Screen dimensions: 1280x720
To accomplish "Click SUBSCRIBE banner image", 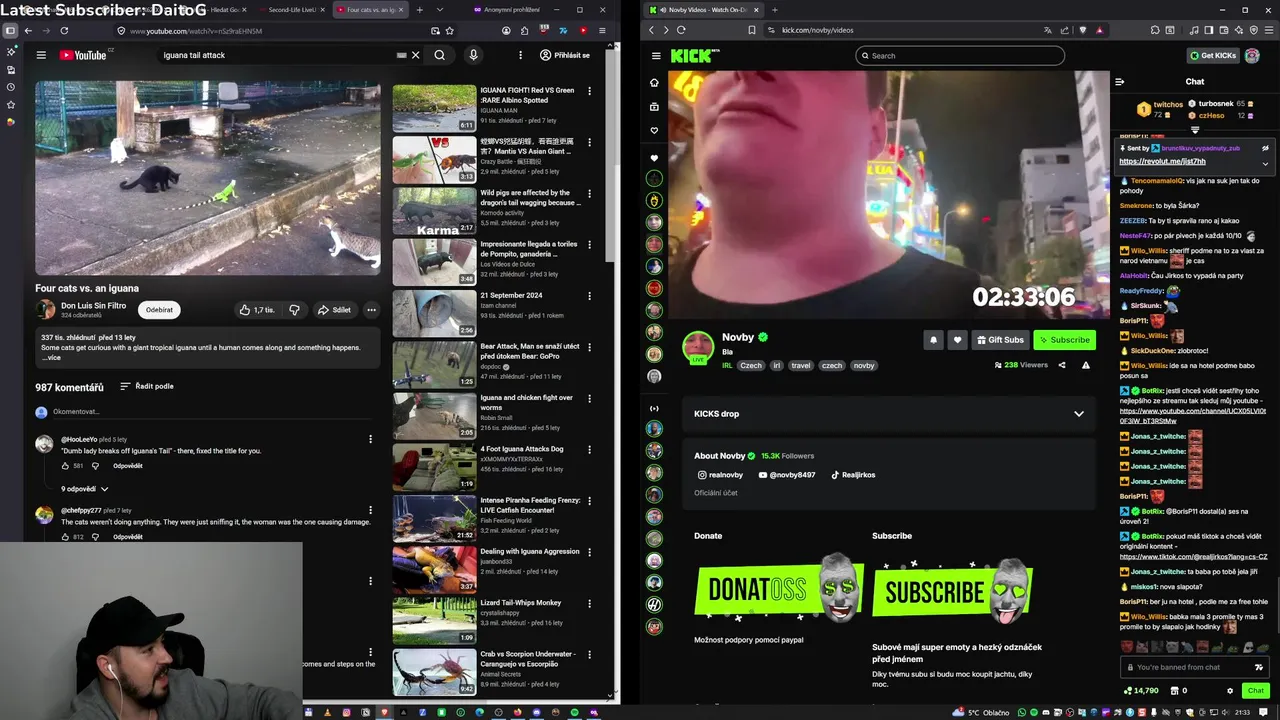I will click(x=952, y=590).
